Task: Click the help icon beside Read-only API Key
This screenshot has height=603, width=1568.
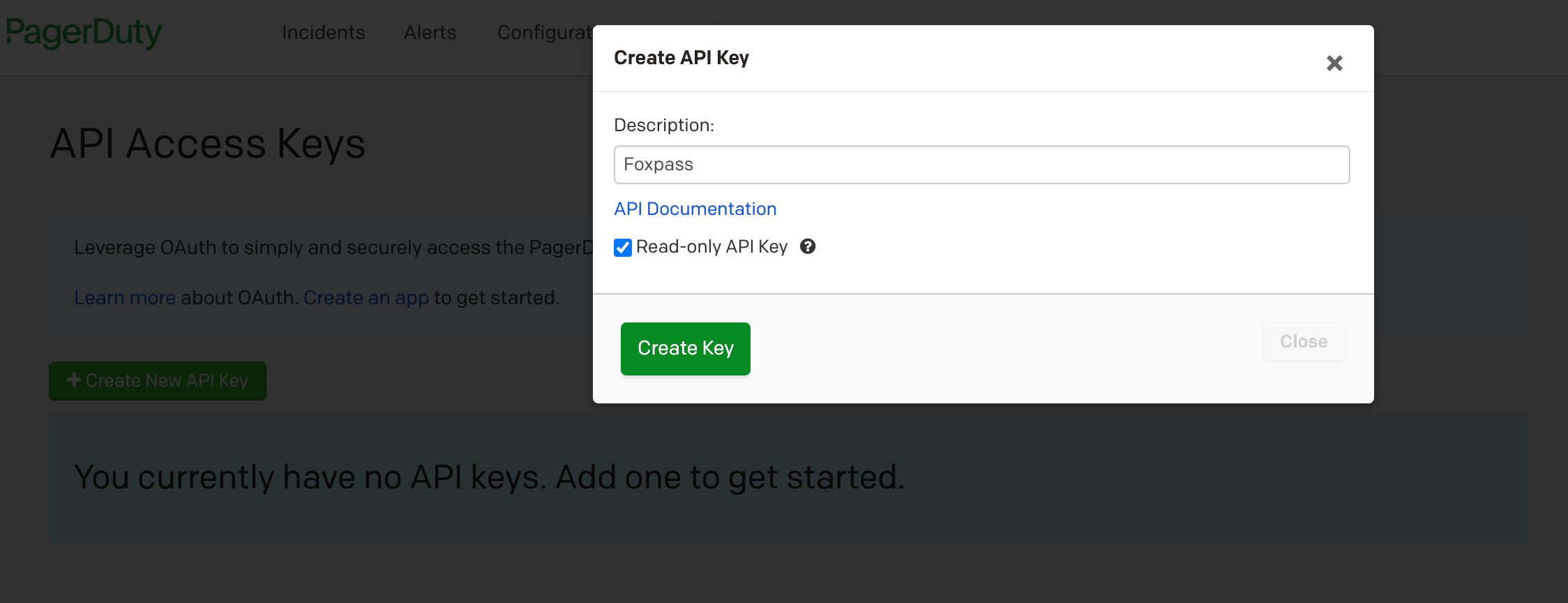Action: pyautogui.click(x=808, y=246)
